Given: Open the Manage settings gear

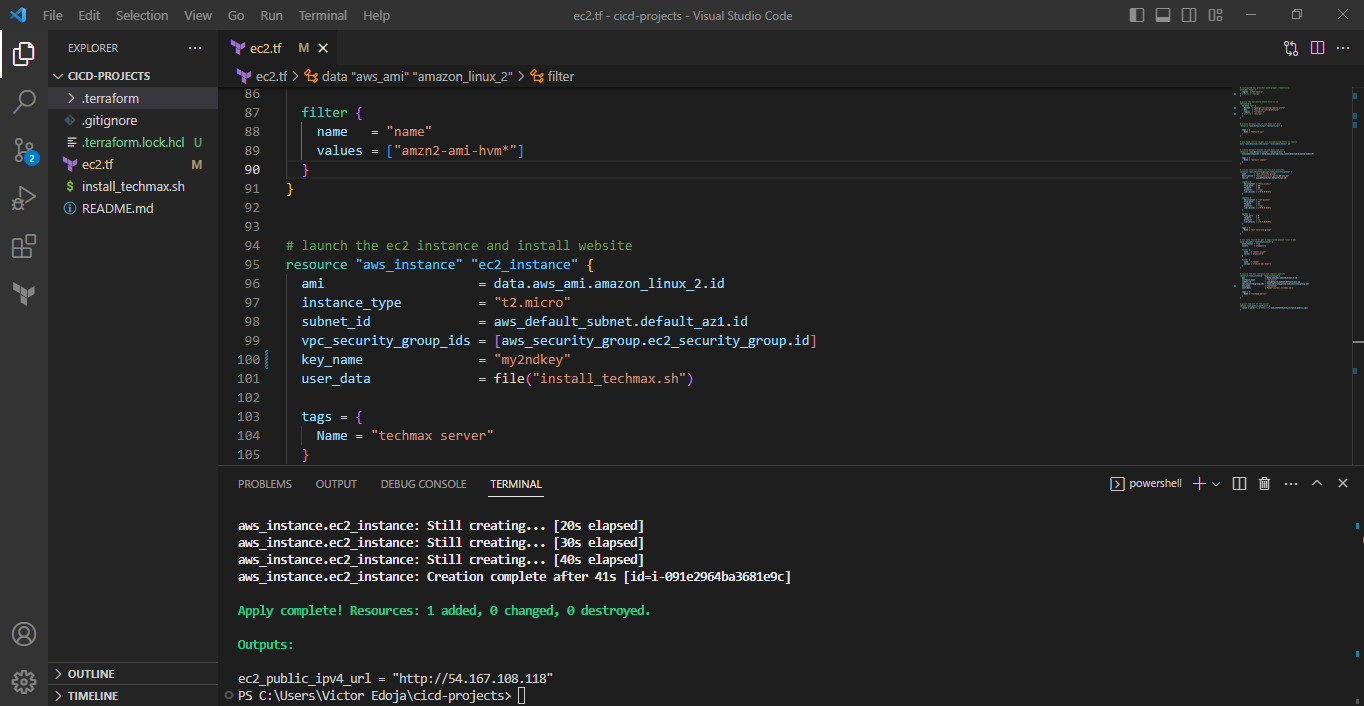Looking at the screenshot, I should [24, 681].
